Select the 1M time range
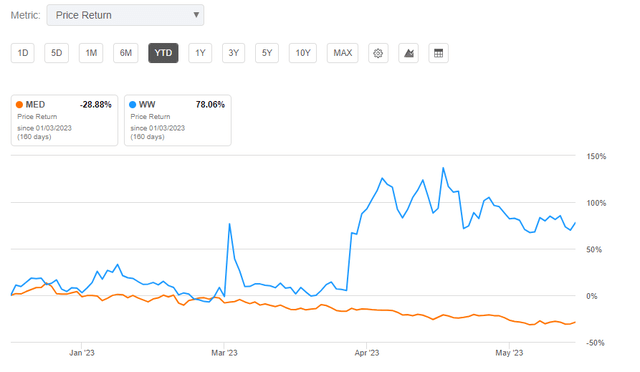 tap(91, 53)
